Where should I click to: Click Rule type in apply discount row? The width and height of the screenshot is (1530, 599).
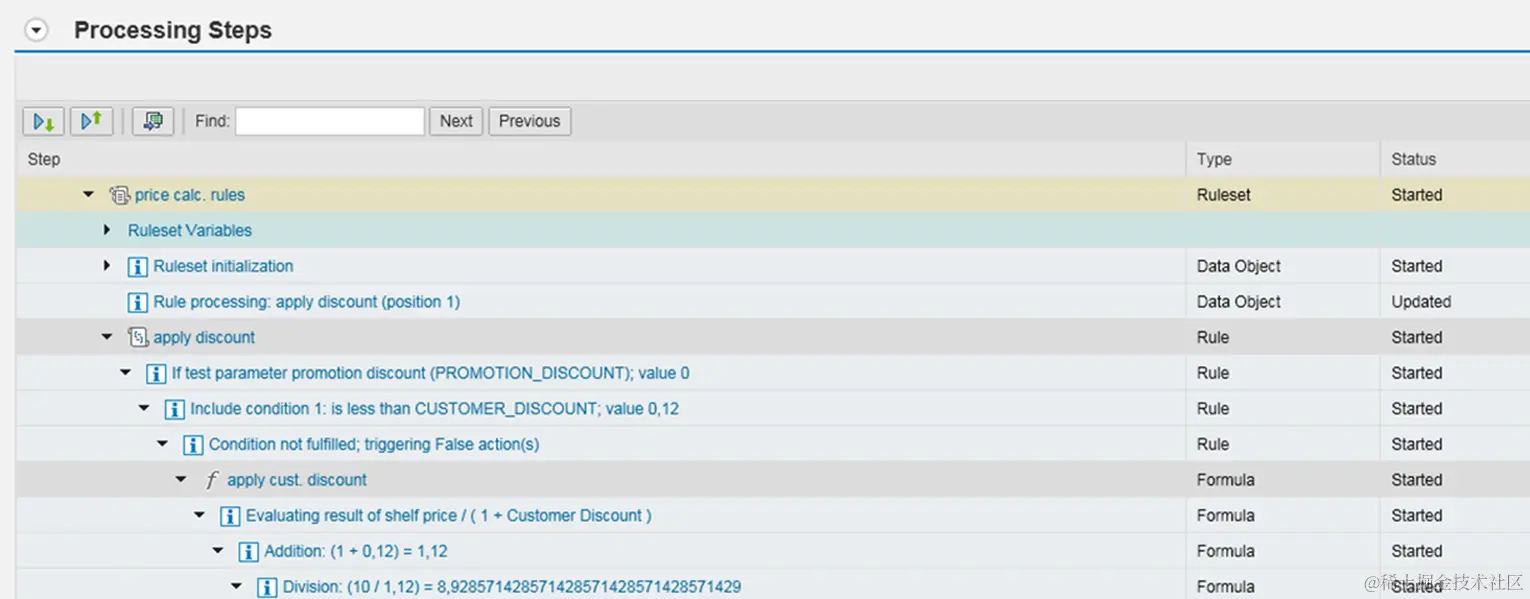[1213, 337]
